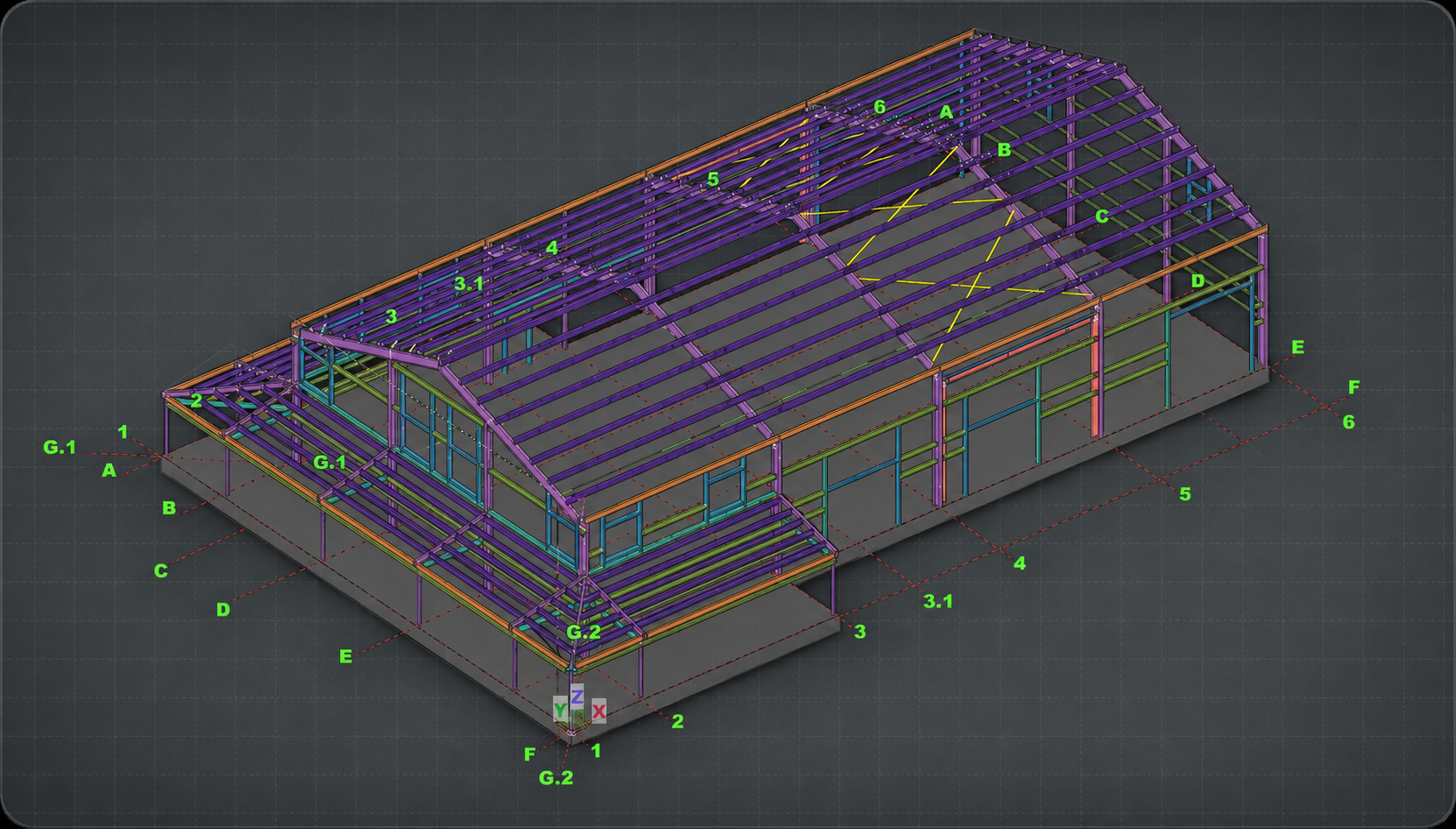This screenshot has width=1456, height=829.
Task: Pick grid label F beside label 6
Action: [1354, 386]
